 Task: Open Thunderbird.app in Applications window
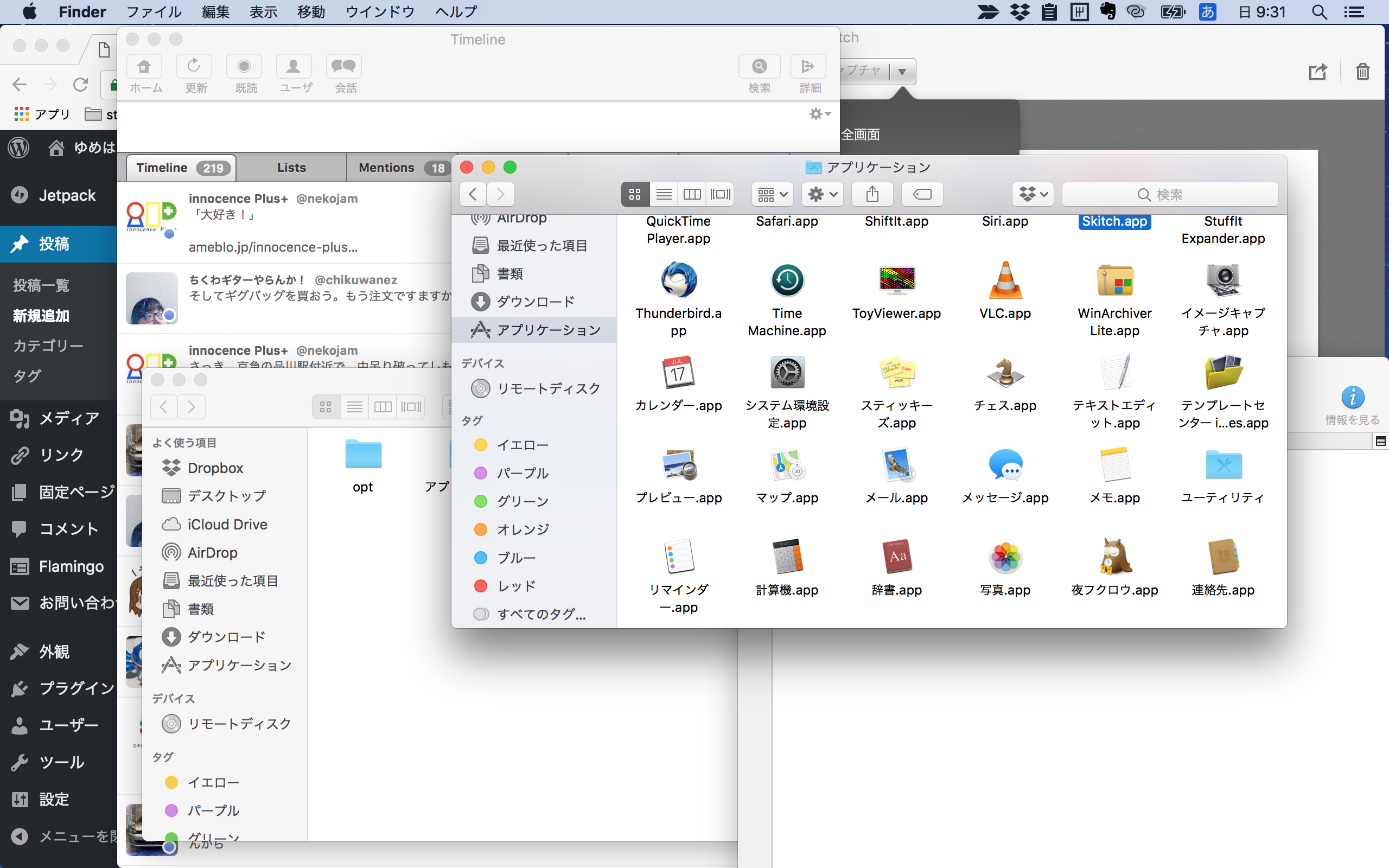(x=678, y=280)
